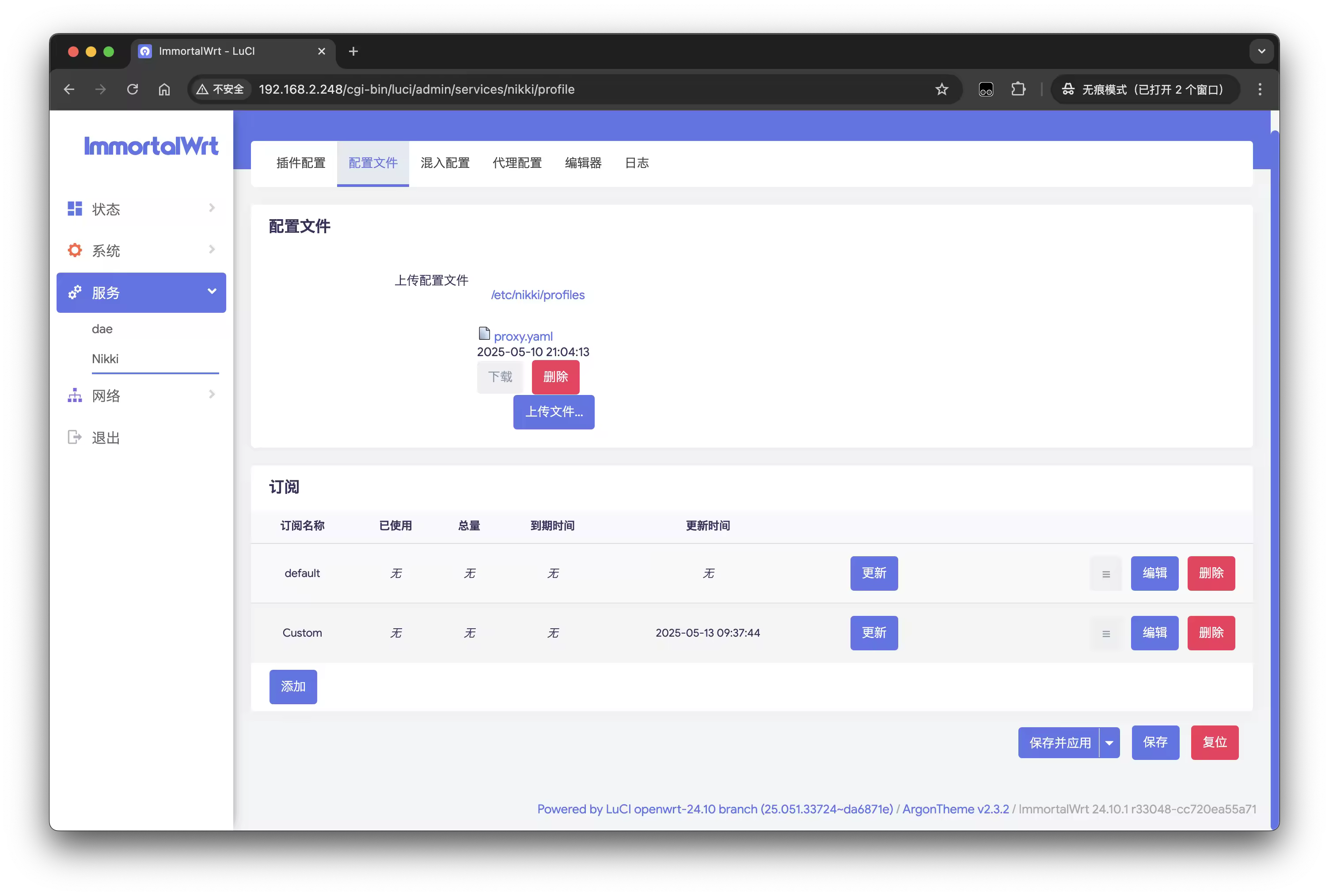This screenshot has width=1329, height=896.
Task: Open the browser home icon
Action: (x=164, y=89)
